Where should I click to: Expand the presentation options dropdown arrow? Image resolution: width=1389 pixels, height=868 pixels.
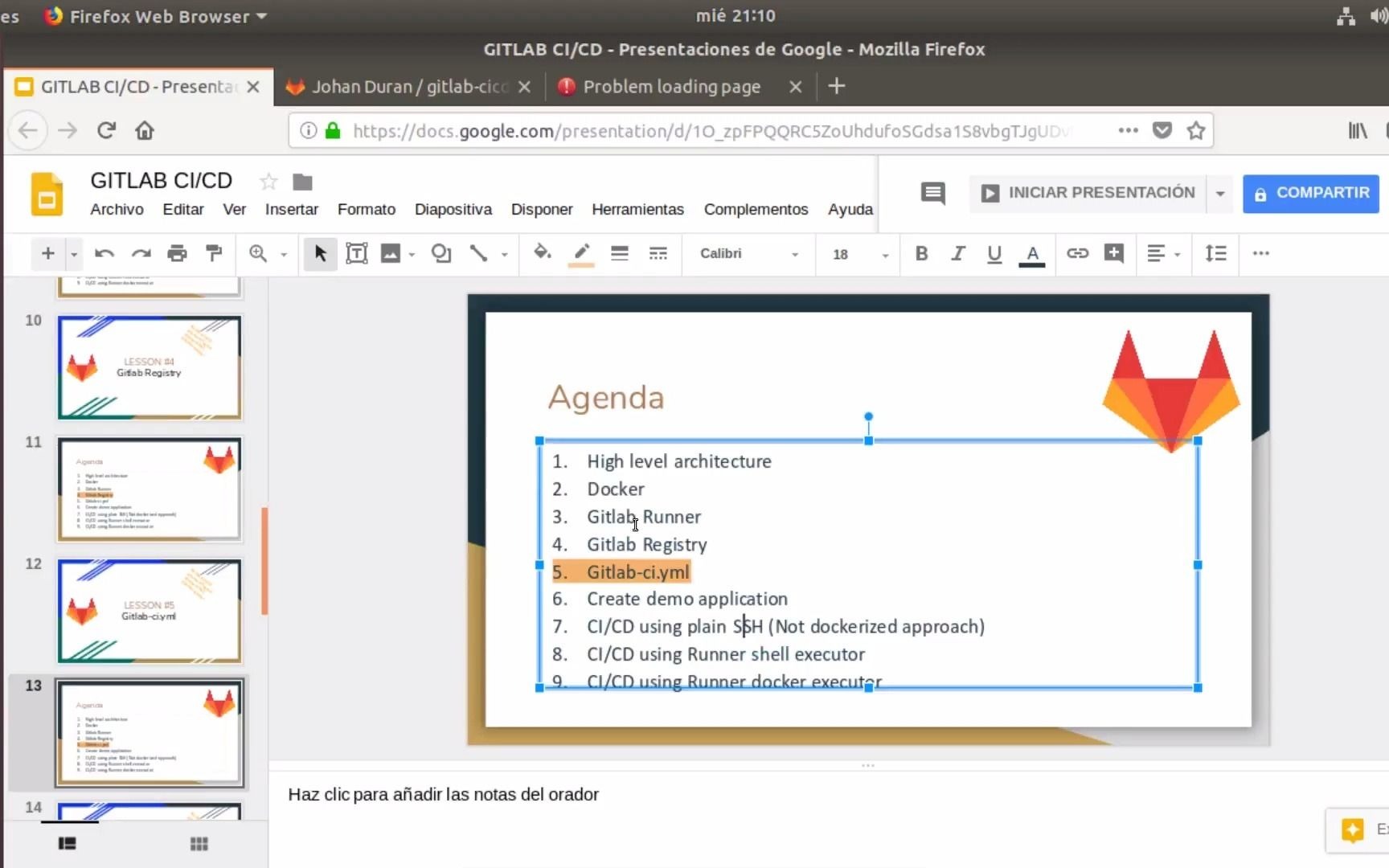1220,193
